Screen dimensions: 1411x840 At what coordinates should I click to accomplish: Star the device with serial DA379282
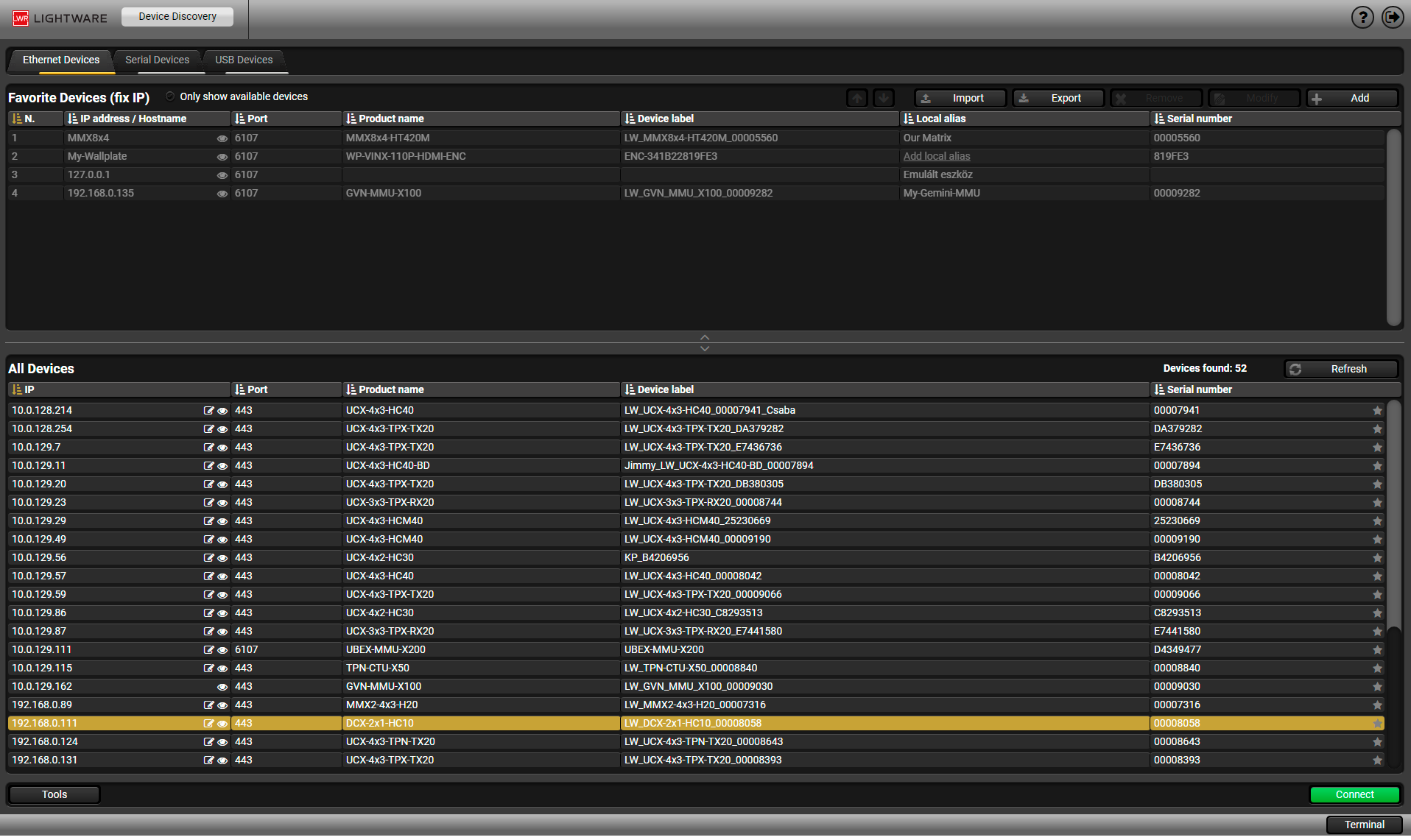coord(1377,429)
